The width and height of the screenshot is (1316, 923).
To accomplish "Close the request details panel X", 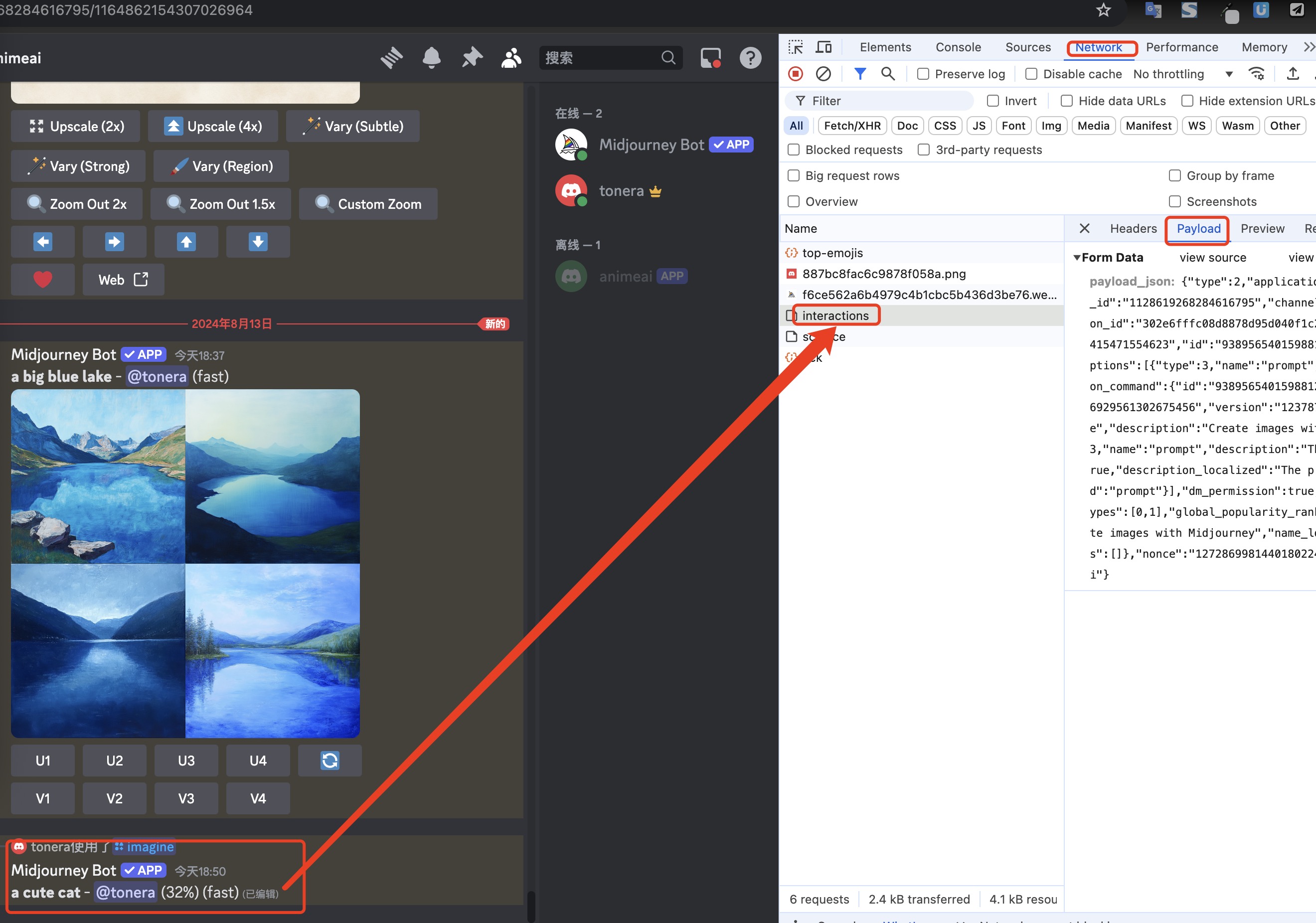I will (x=1084, y=229).
